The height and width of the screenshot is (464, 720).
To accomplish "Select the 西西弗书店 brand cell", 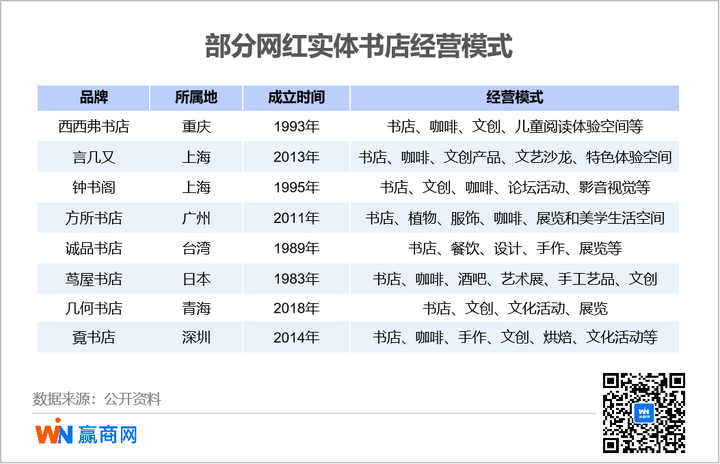I will [x=94, y=126].
